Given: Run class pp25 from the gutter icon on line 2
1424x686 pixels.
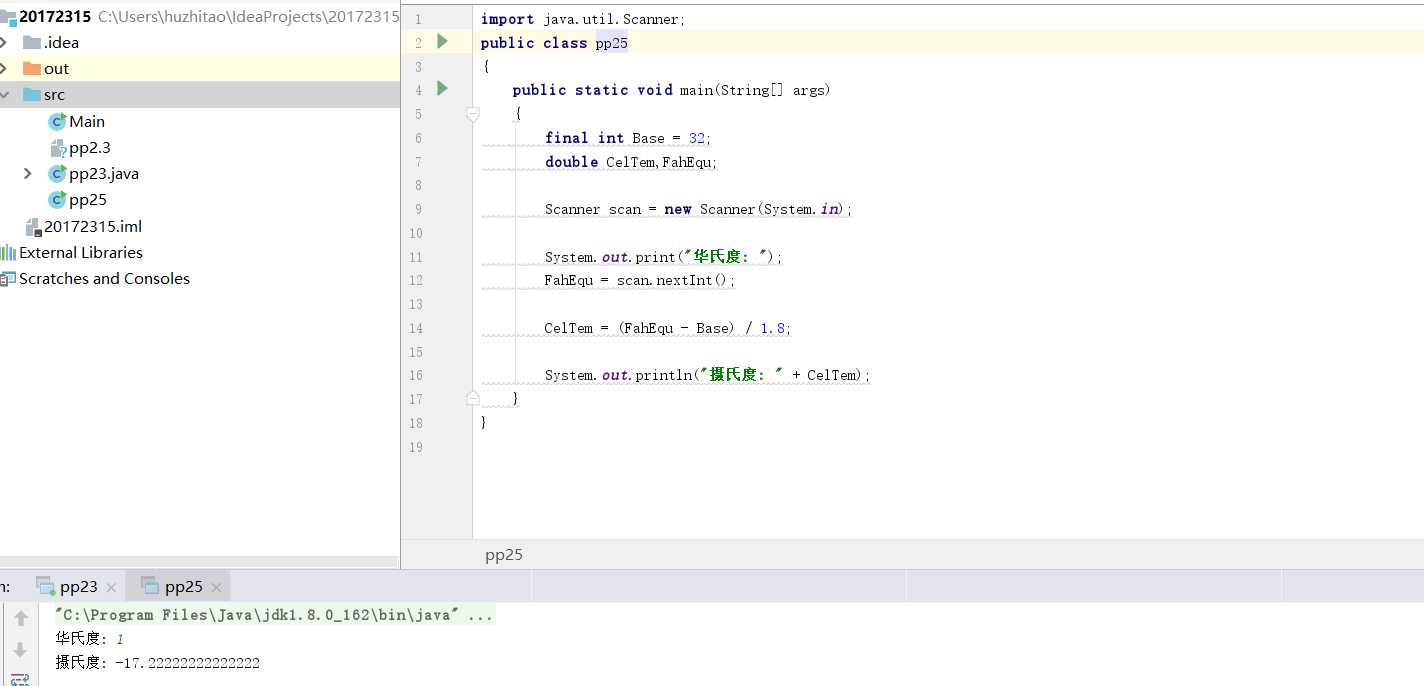Looking at the screenshot, I should 442,42.
